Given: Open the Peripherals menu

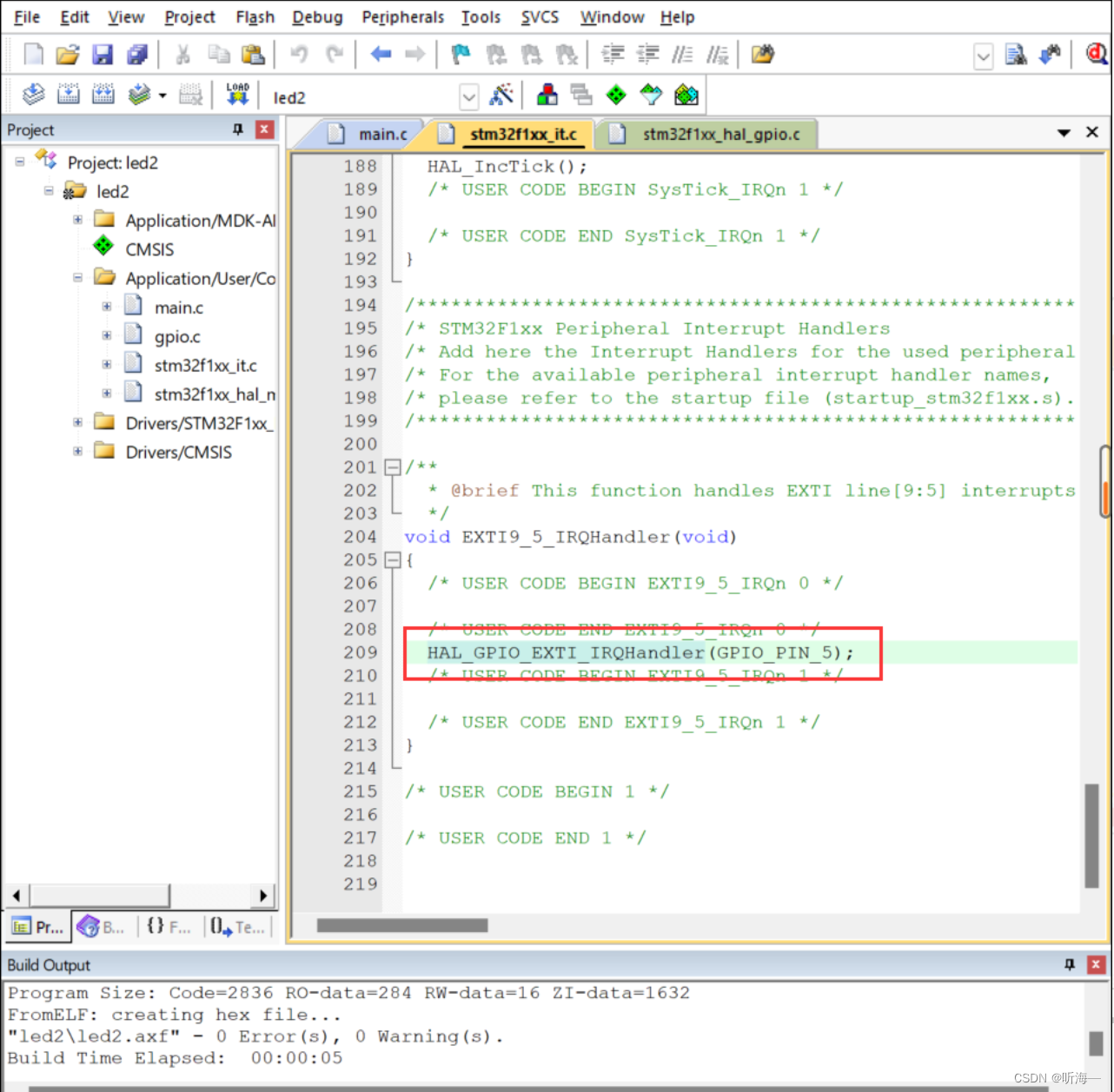Looking at the screenshot, I should coord(402,17).
